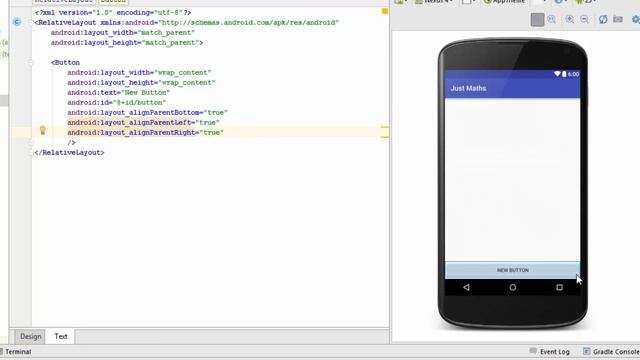Click the android:text="New Button" line

[118, 93]
